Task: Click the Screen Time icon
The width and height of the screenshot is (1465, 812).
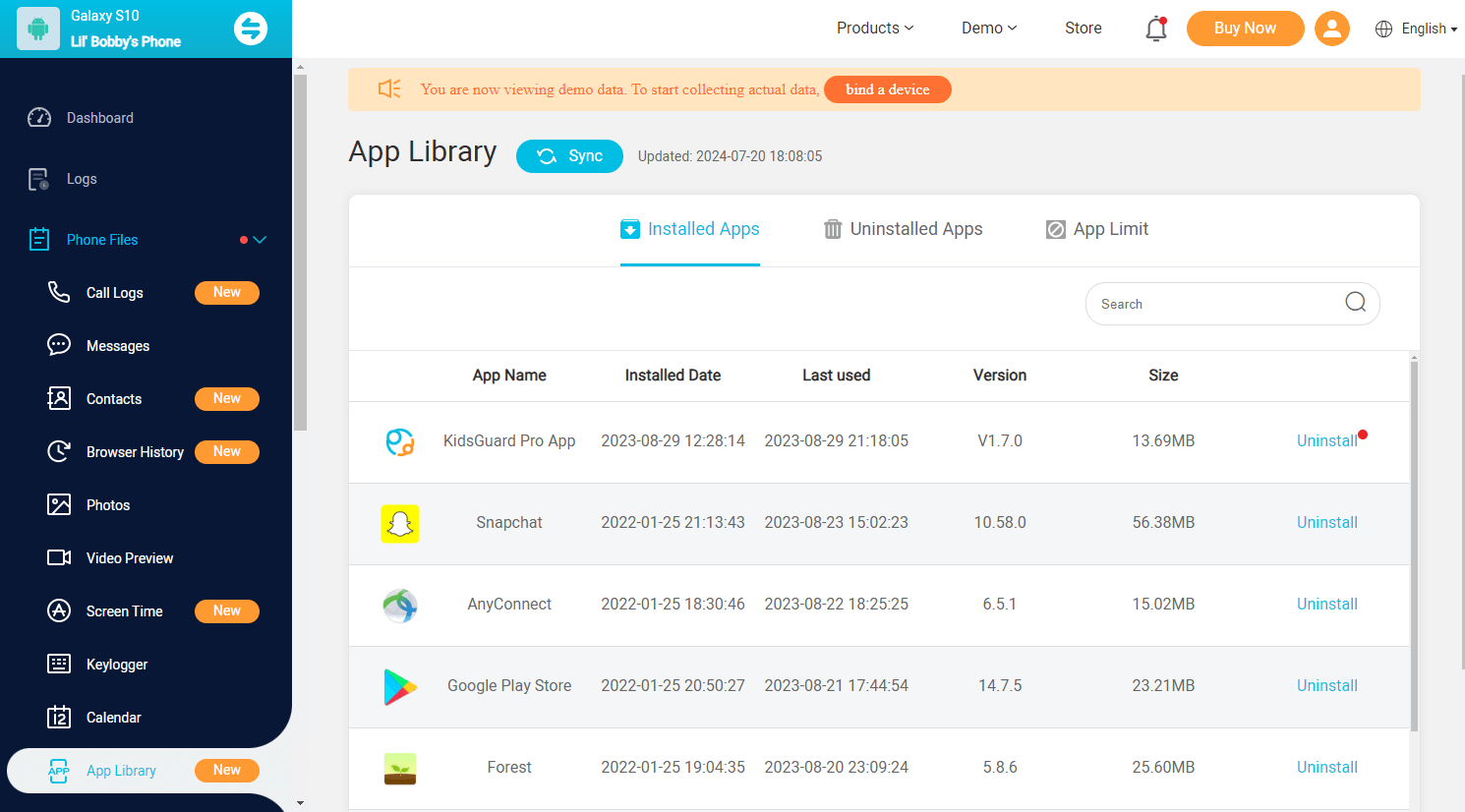Action: coord(59,610)
